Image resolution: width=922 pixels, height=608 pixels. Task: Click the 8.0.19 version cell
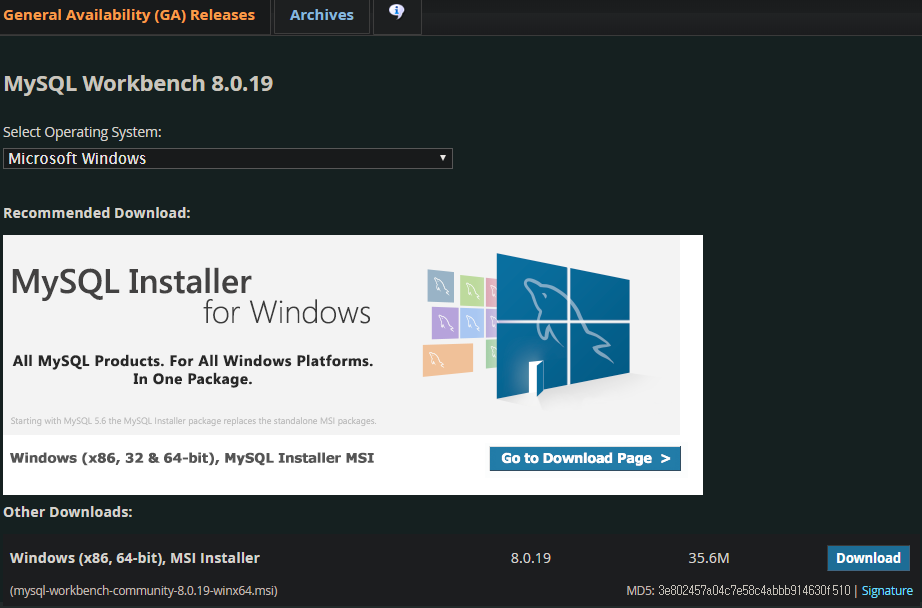click(530, 558)
